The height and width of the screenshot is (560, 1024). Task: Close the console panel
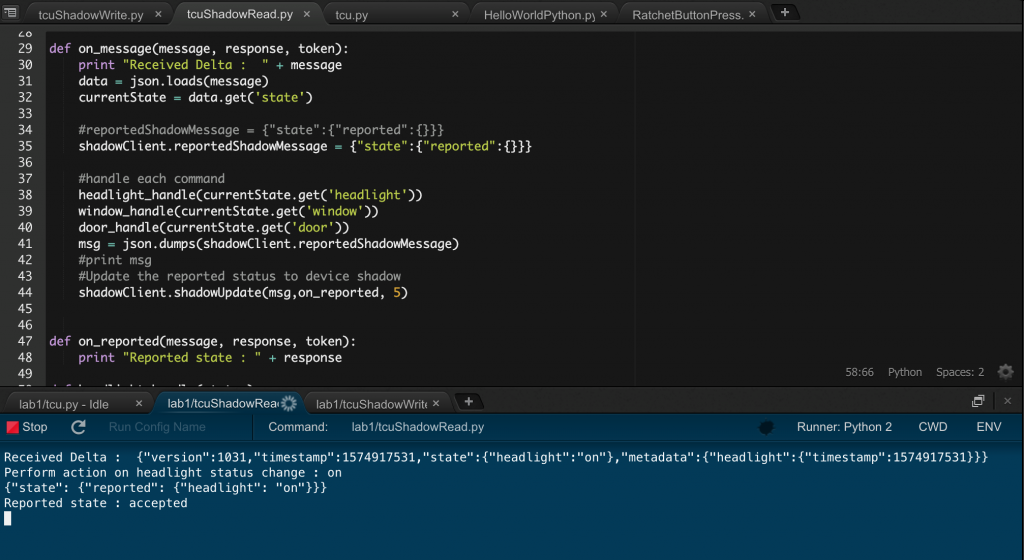coord(1007,401)
